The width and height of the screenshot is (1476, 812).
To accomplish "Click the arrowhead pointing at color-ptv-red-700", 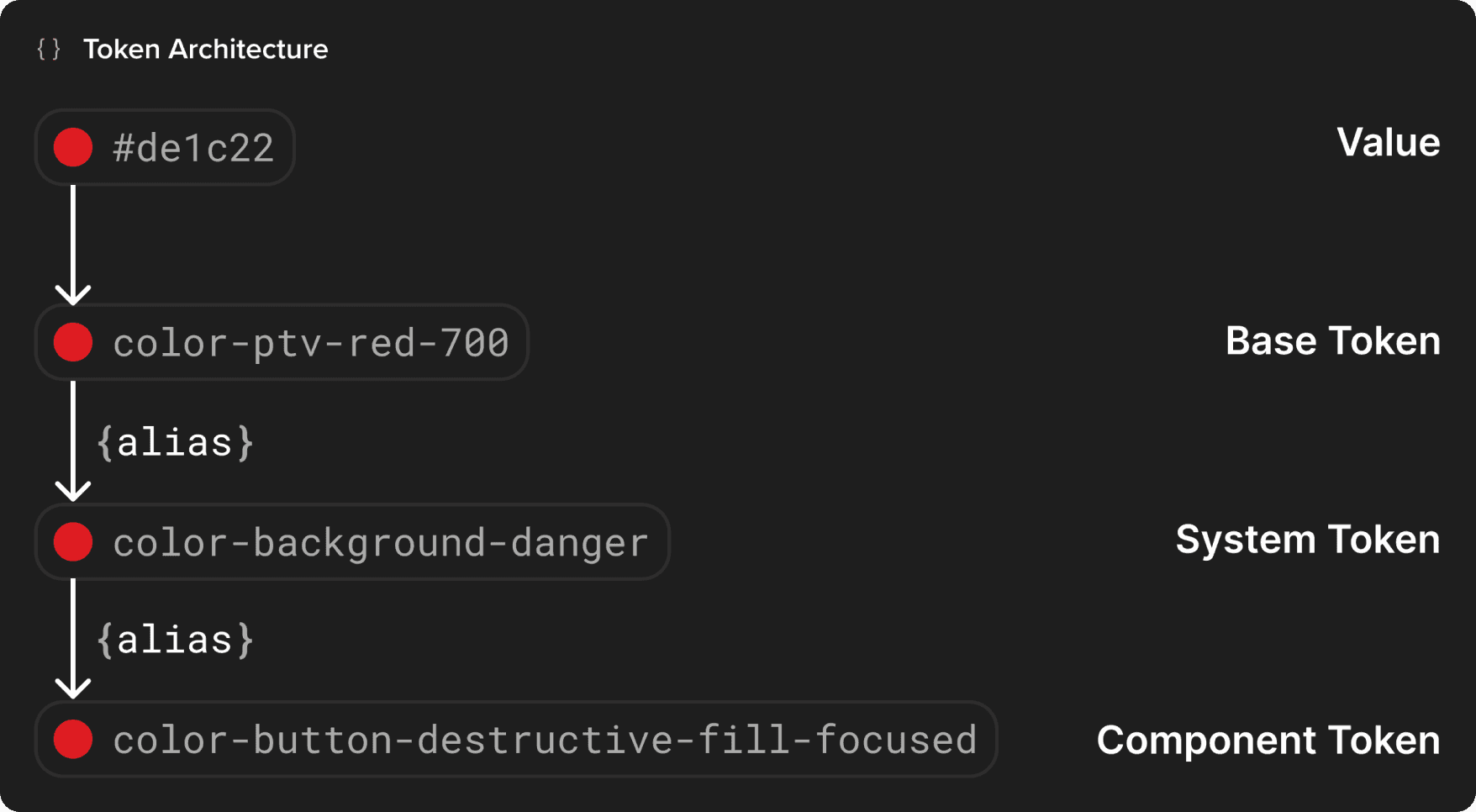I will pyautogui.click(x=73, y=294).
